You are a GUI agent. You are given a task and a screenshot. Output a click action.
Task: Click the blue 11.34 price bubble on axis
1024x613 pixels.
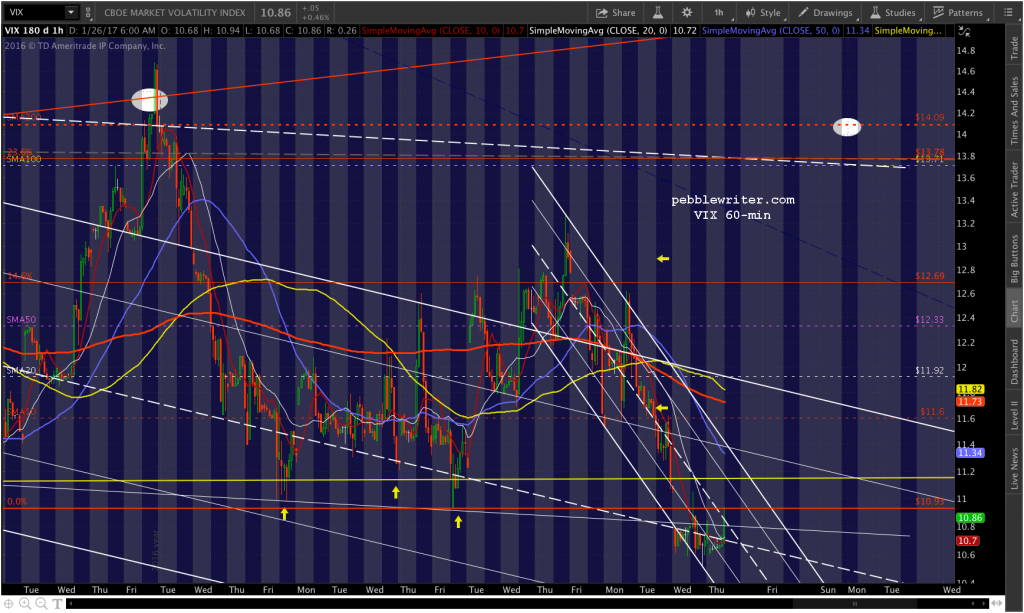point(970,452)
